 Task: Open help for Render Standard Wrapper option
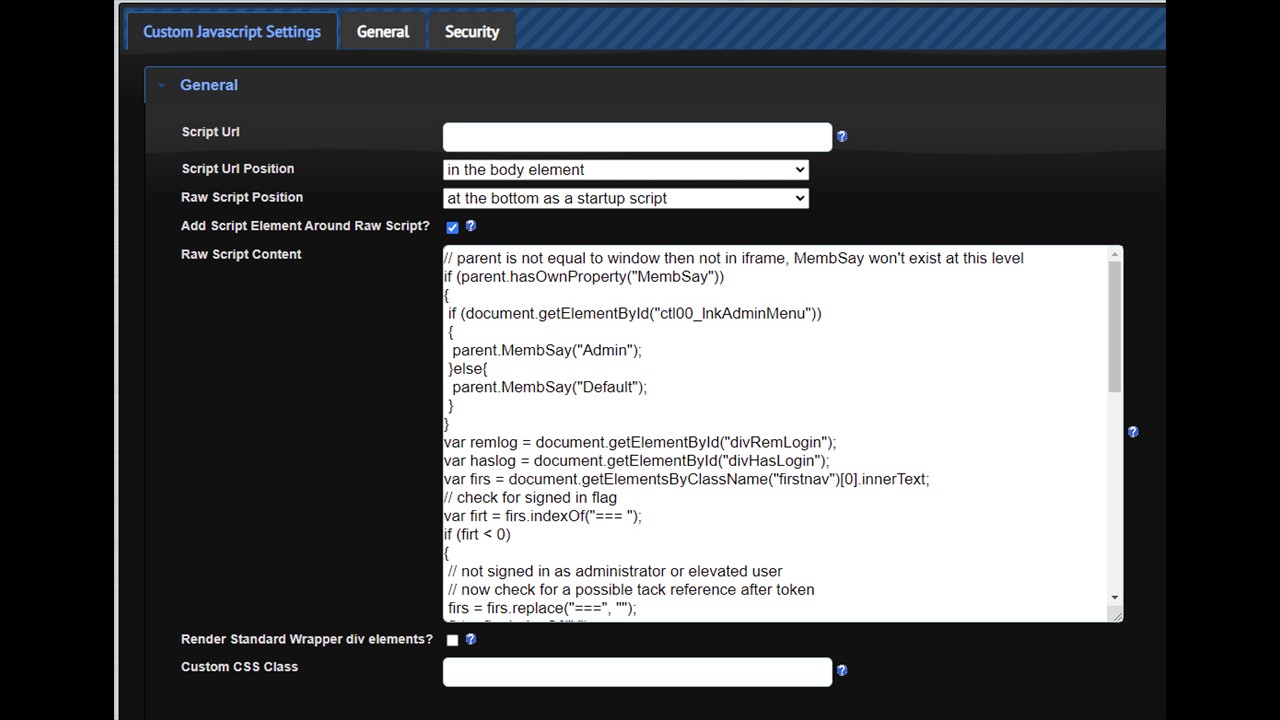click(471, 639)
